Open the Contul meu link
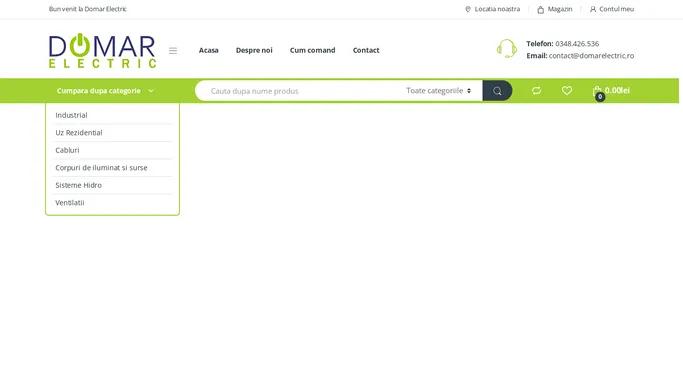The width and height of the screenshot is (683, 384). point(616,9)
